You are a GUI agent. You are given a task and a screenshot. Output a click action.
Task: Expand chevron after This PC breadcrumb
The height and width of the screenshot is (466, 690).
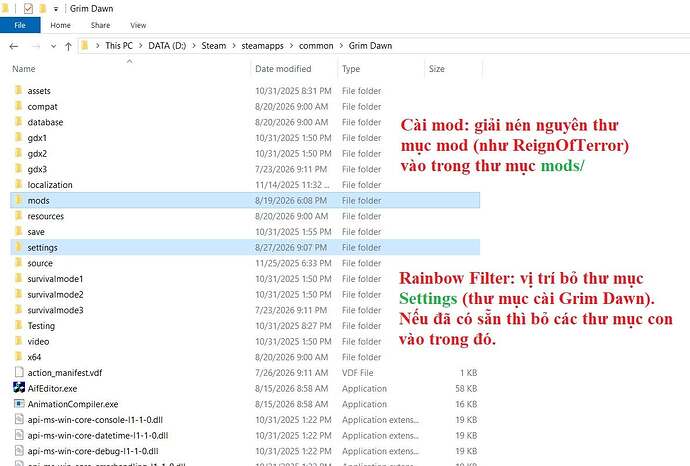[x=141, y=46]
